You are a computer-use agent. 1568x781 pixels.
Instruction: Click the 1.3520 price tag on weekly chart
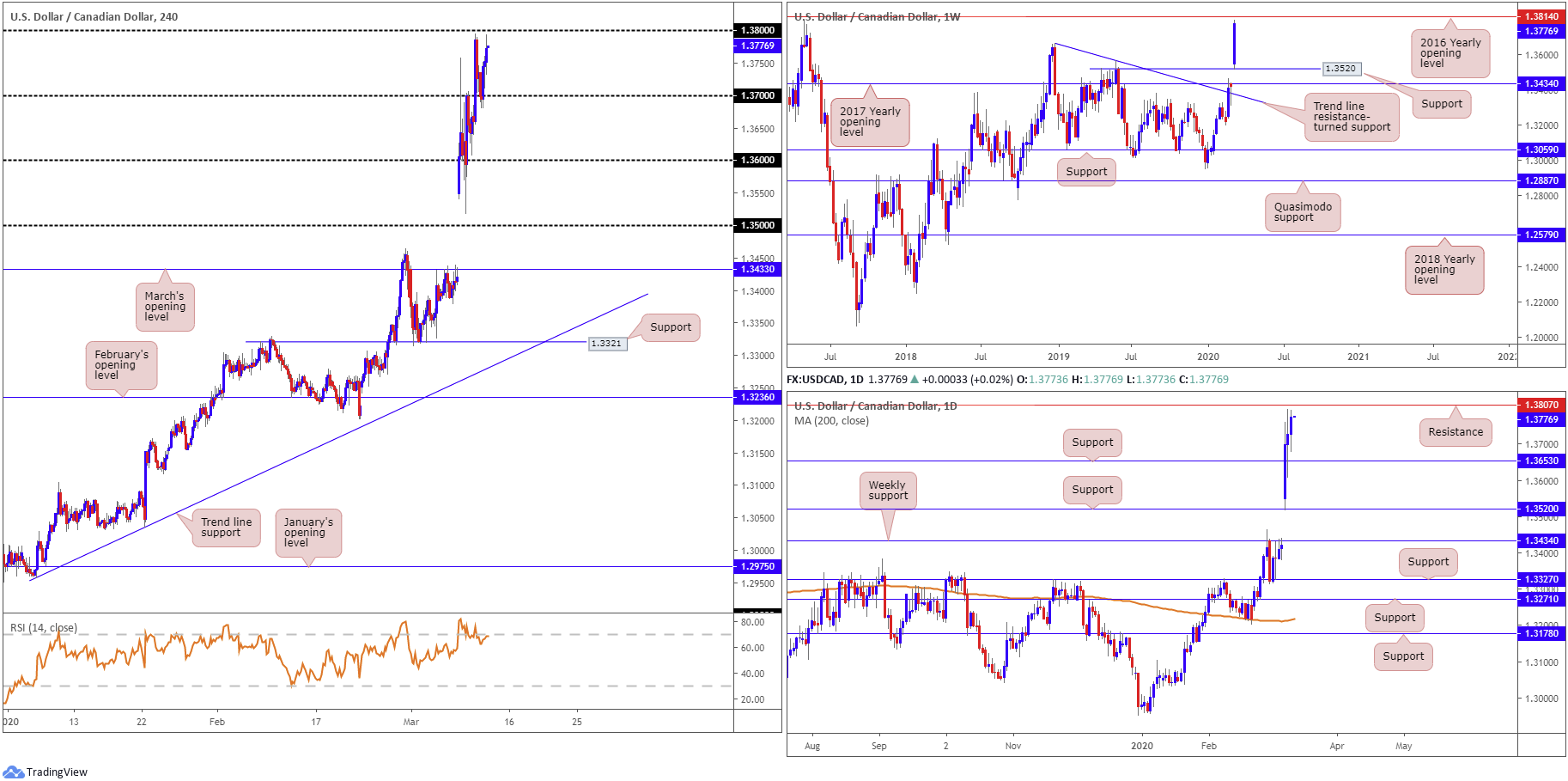[1340, 69]
